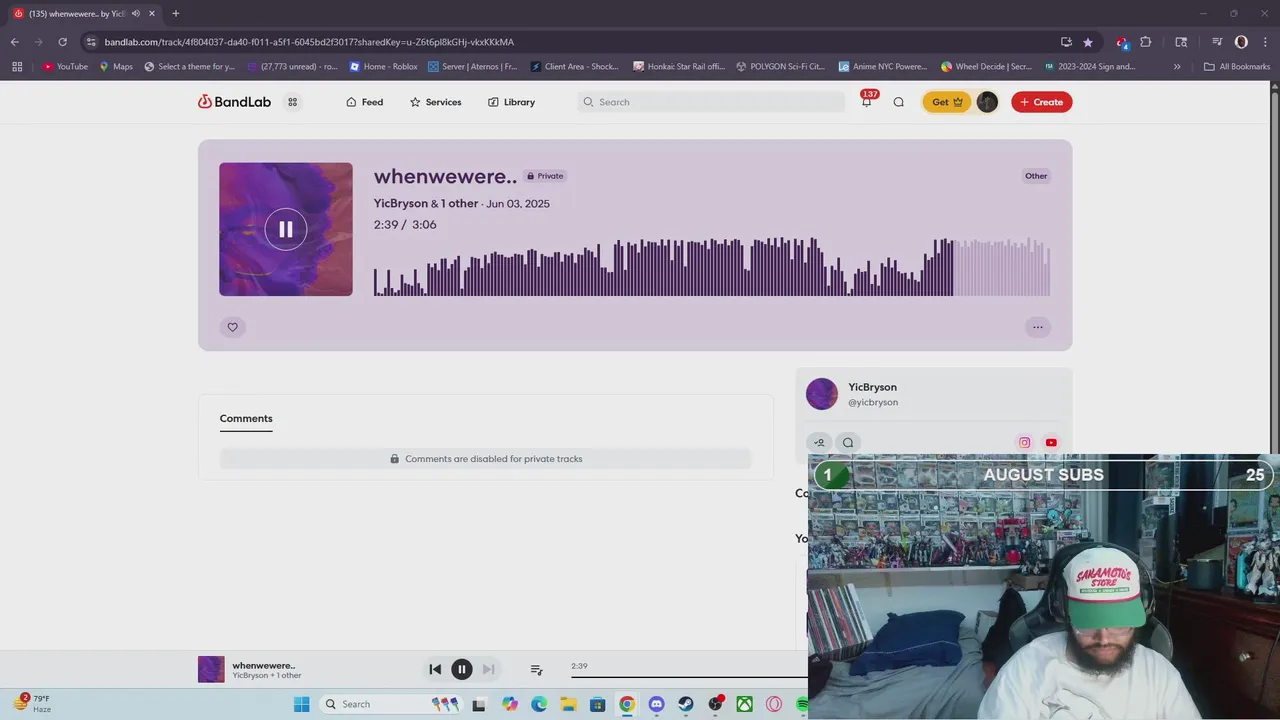Click 'whenwewere..' title in bottom player
1280x720 pixels.
263,665
